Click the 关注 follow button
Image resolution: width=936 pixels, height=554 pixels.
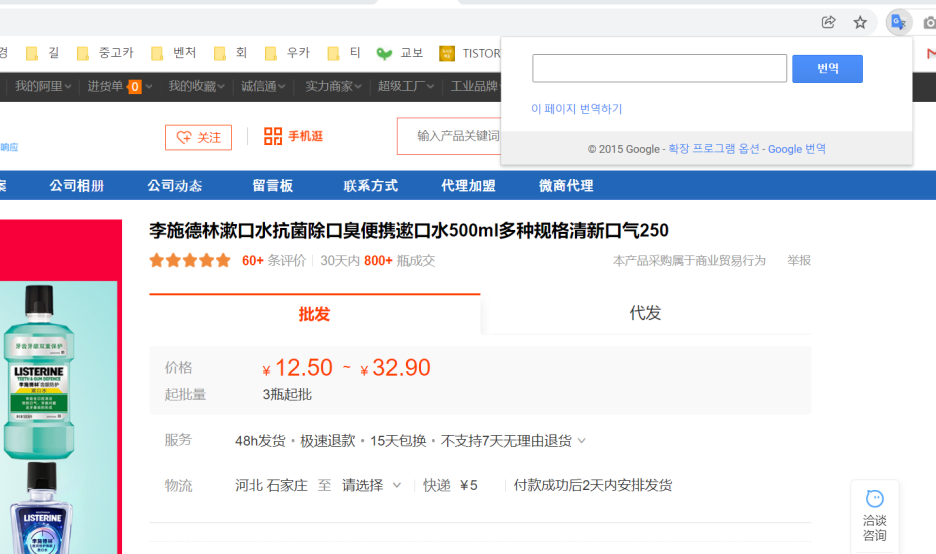[x=198, y=137]
